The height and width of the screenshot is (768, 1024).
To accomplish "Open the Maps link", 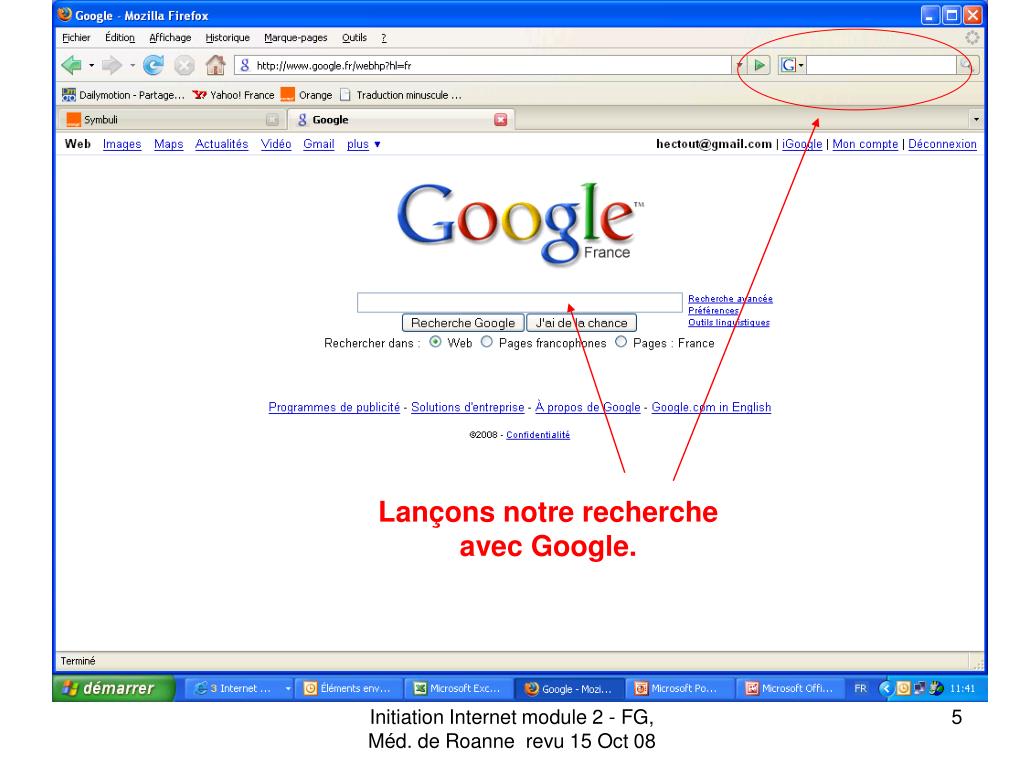I will [x=168, y=144].
